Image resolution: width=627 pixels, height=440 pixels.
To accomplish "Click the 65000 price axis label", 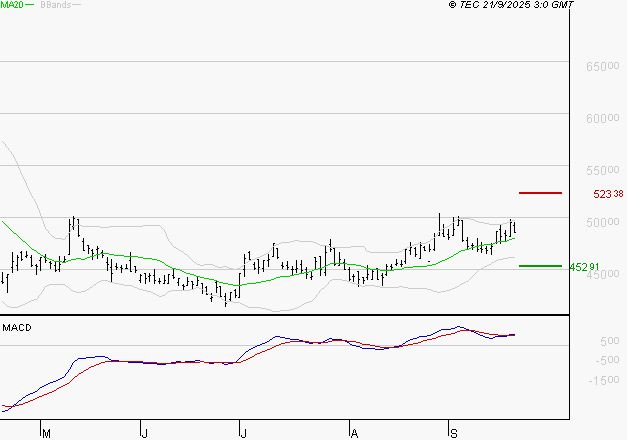I will pos(604,66).
